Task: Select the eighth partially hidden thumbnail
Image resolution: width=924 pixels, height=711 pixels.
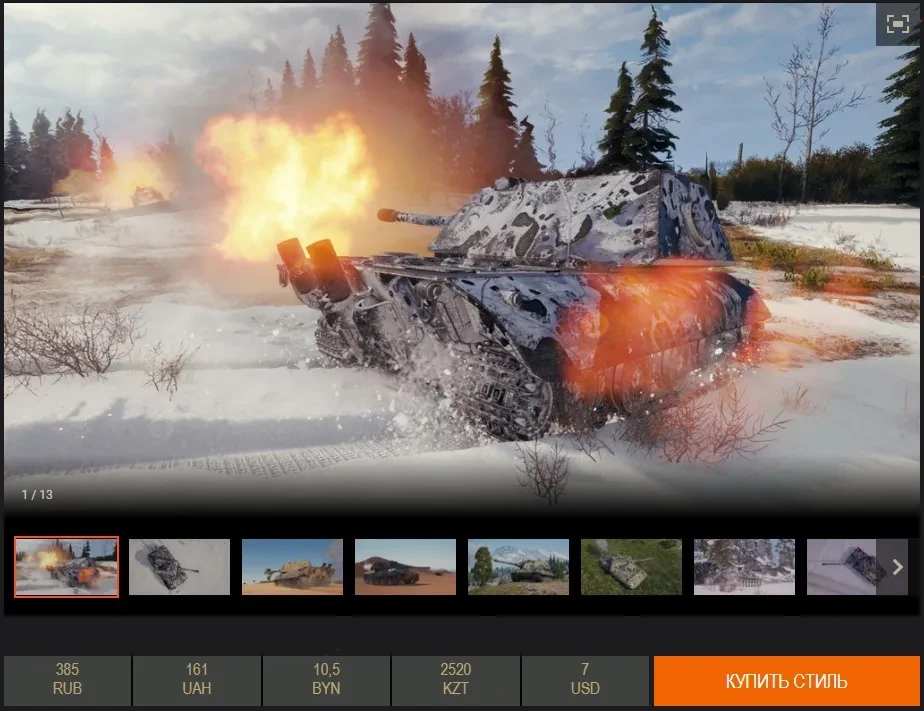Action: 841,567
